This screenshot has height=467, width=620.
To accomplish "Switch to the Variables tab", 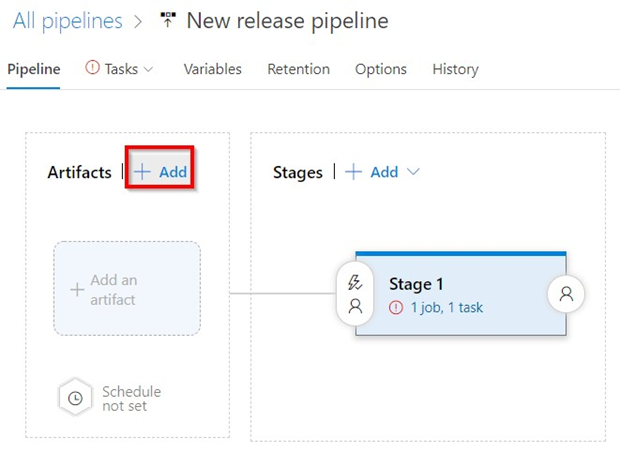I will click(212, 69).
